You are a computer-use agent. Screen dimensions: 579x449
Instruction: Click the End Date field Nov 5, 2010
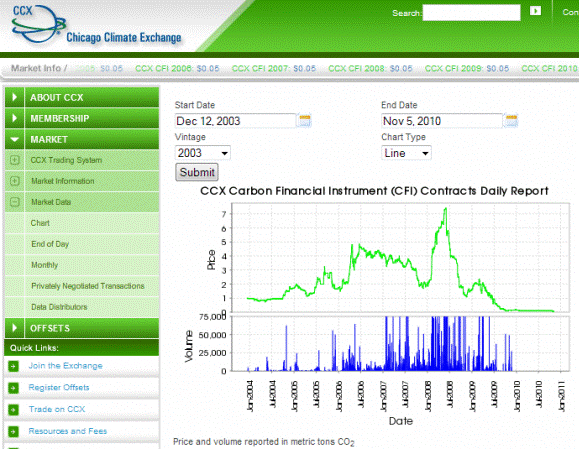click(x=442, y=121)
